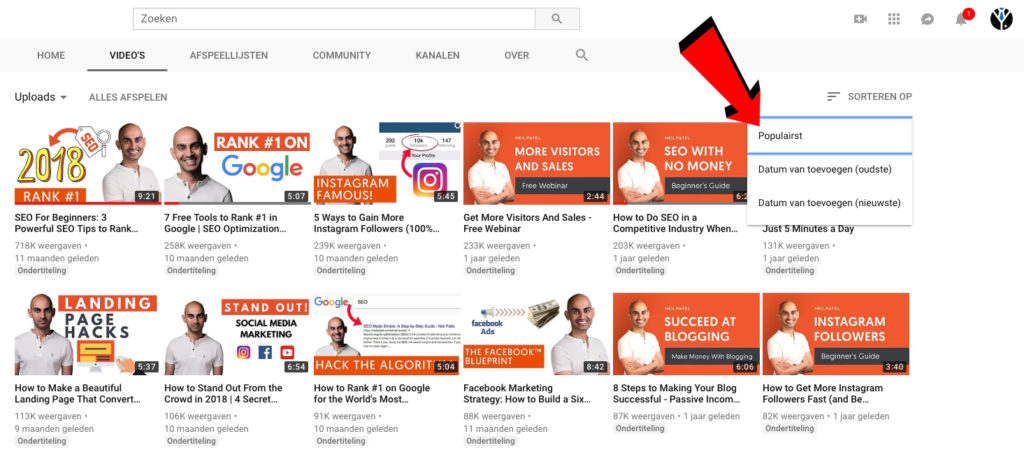Open title 5 Ways to Gain More Instagram Followers
The image size is (1024, 457).
point(377,223)
